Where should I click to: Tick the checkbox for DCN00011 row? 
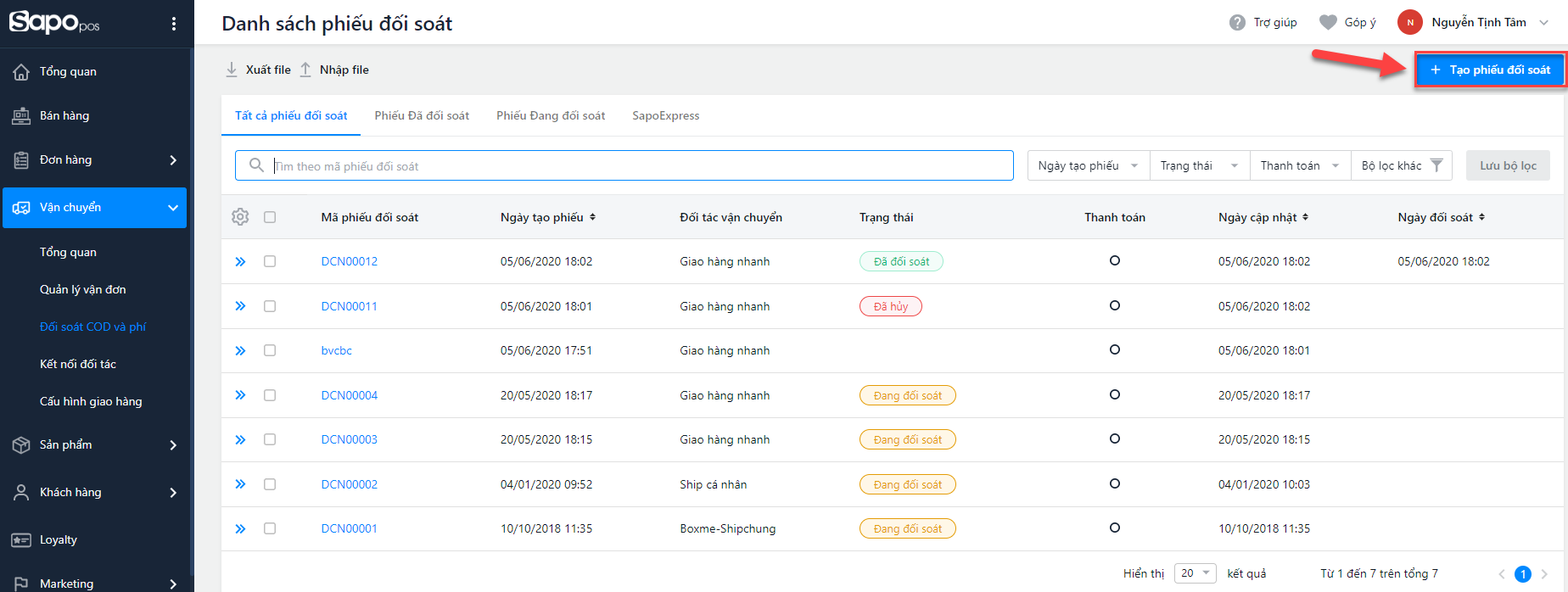(270, 306)
